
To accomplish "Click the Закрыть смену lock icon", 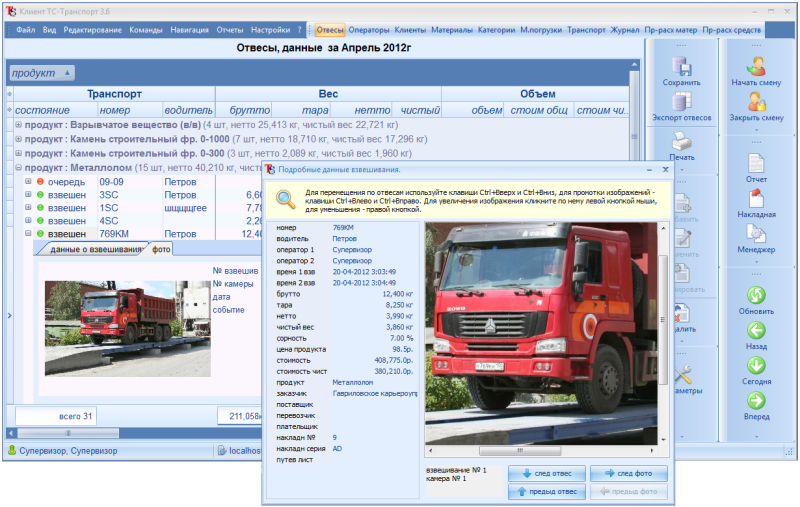I will point(756,102).
